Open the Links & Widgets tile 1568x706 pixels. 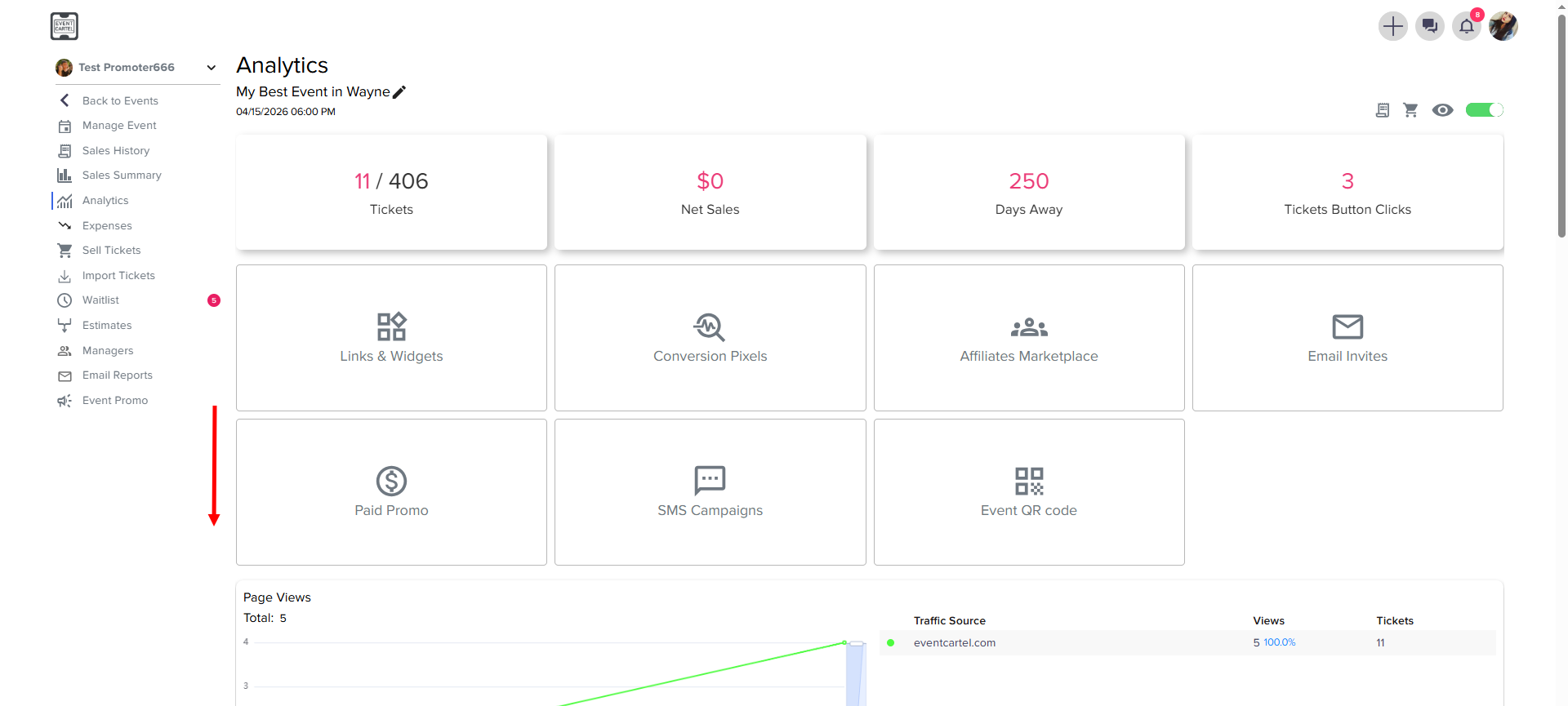(x=391, y=338)
